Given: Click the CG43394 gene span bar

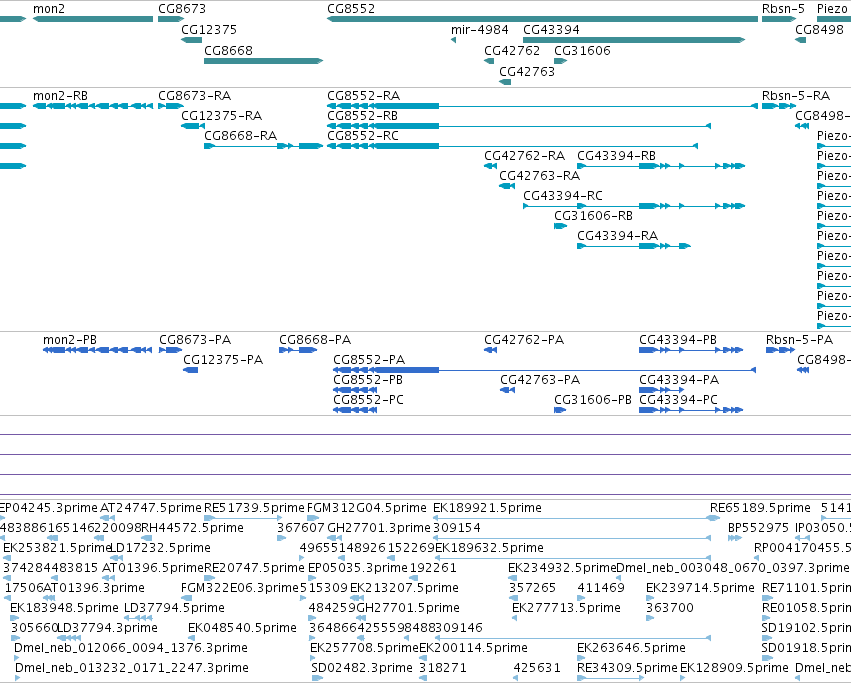Looking at the screenshot, I should pyautogui.click(x=634, y=40).
